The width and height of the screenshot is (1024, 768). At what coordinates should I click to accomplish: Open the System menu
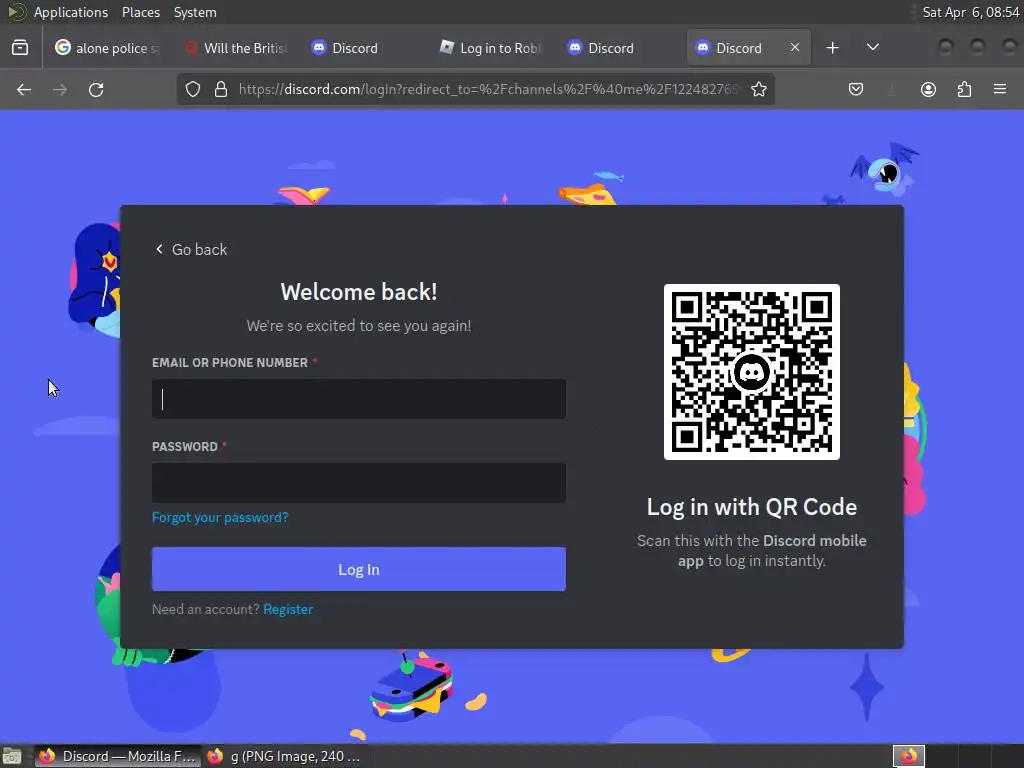click(x=195, y=12)
